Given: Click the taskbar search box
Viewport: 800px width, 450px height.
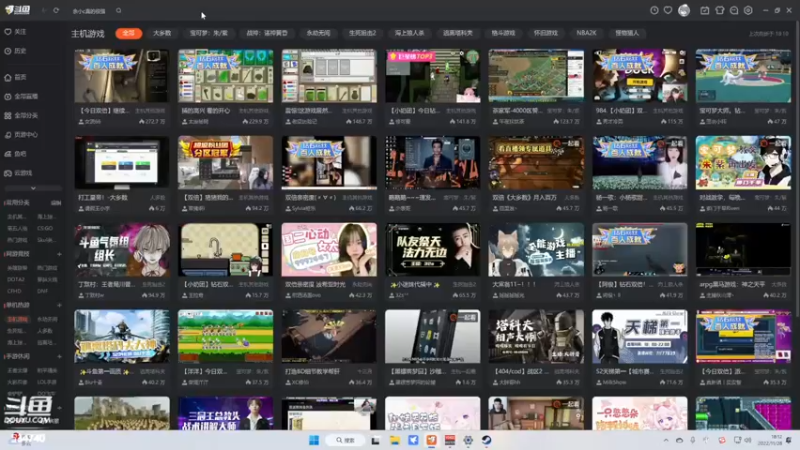Looking at the screenshot, I should click(345, 440).
